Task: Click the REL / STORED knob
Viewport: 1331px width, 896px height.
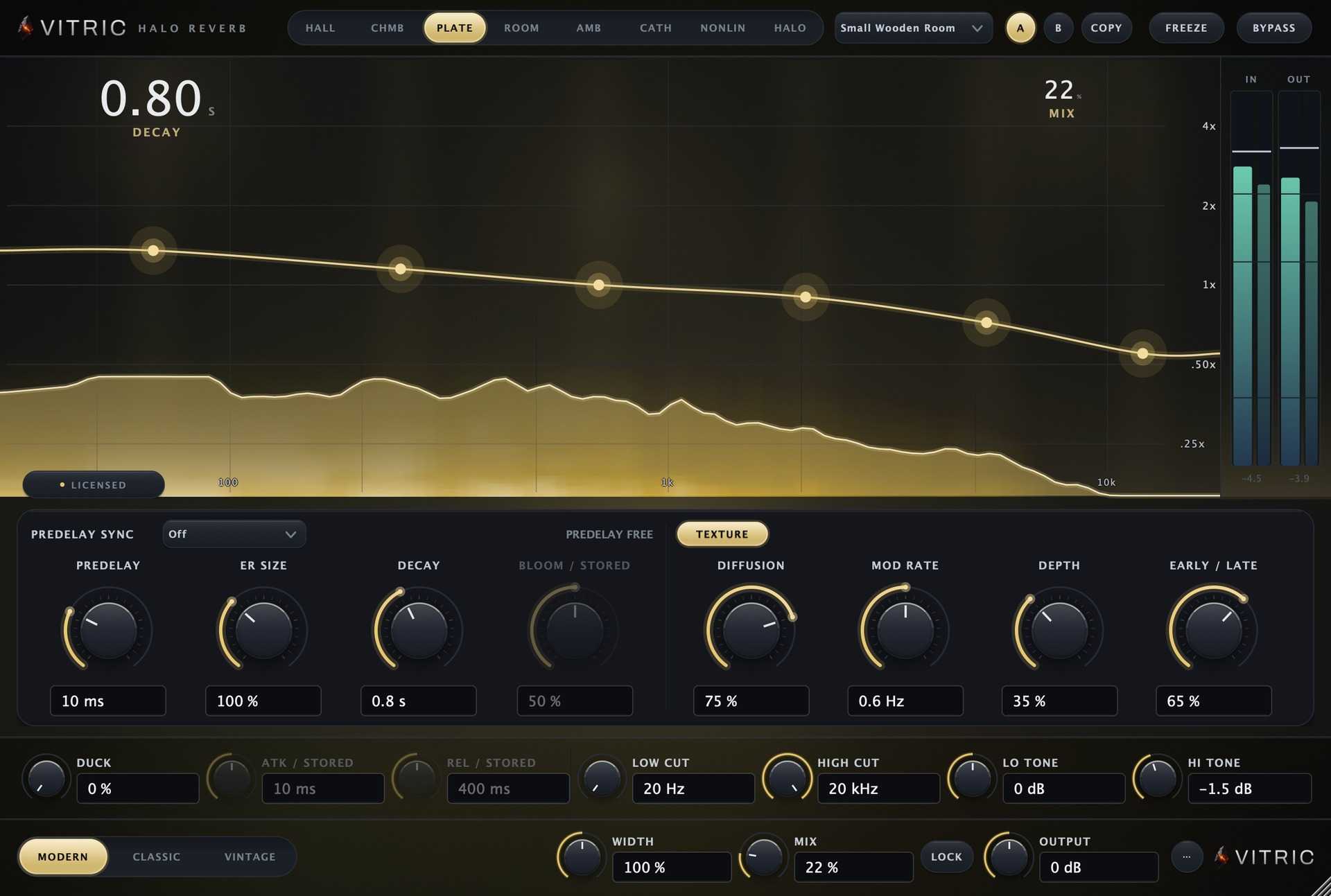Action: pyautogui.click(x=417, y=778)
